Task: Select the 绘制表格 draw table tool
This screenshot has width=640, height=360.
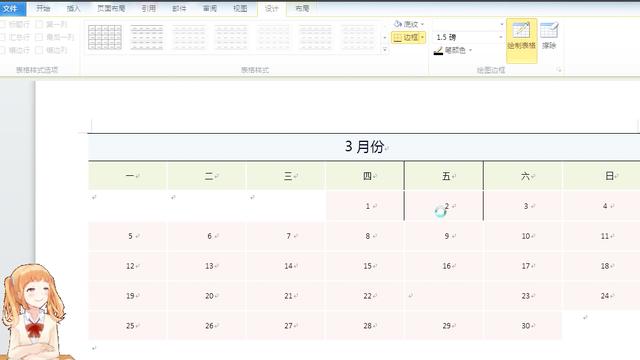Action: 521,40
